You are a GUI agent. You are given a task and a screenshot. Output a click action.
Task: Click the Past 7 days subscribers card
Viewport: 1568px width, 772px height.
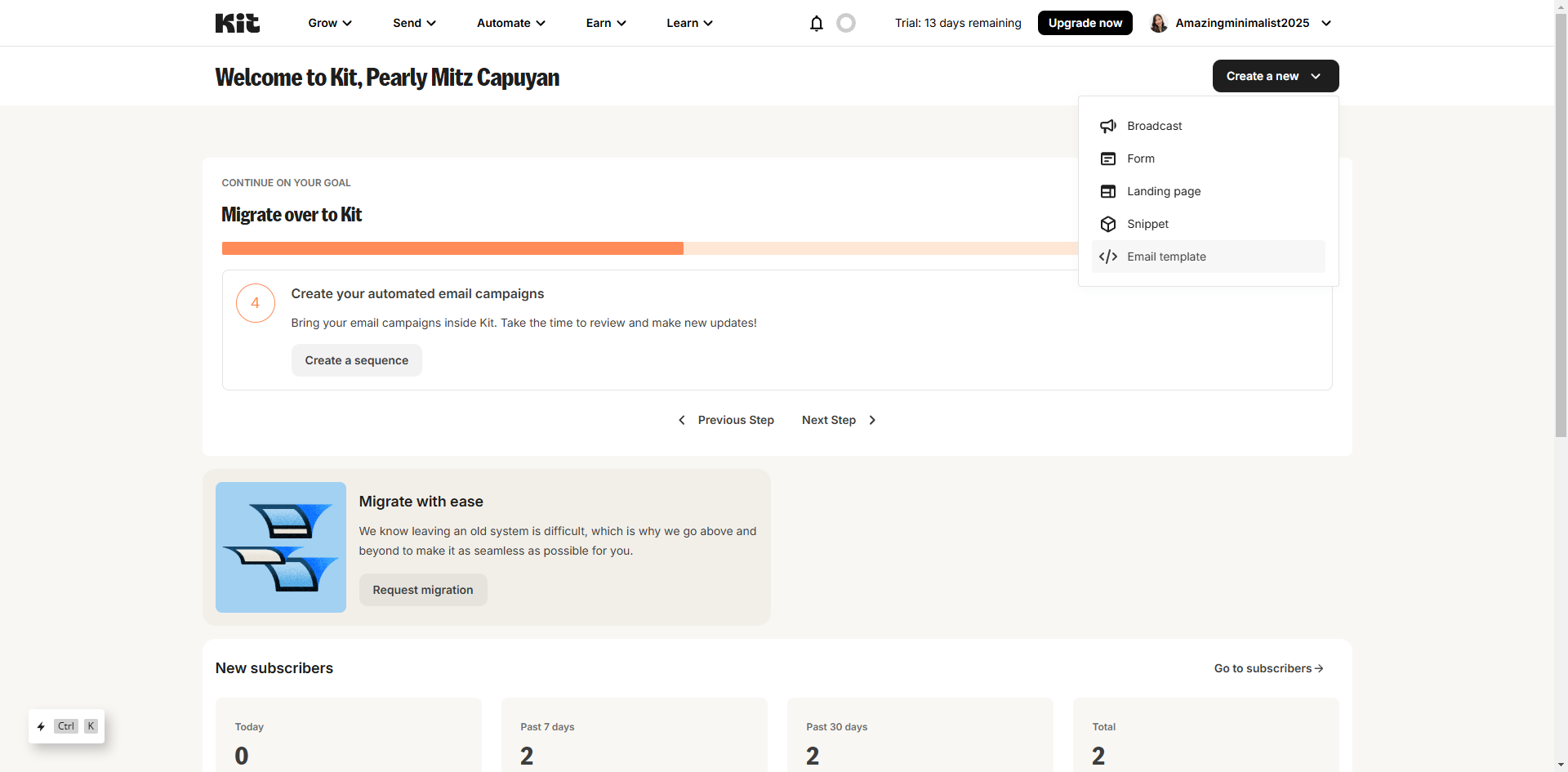(635, 734)
